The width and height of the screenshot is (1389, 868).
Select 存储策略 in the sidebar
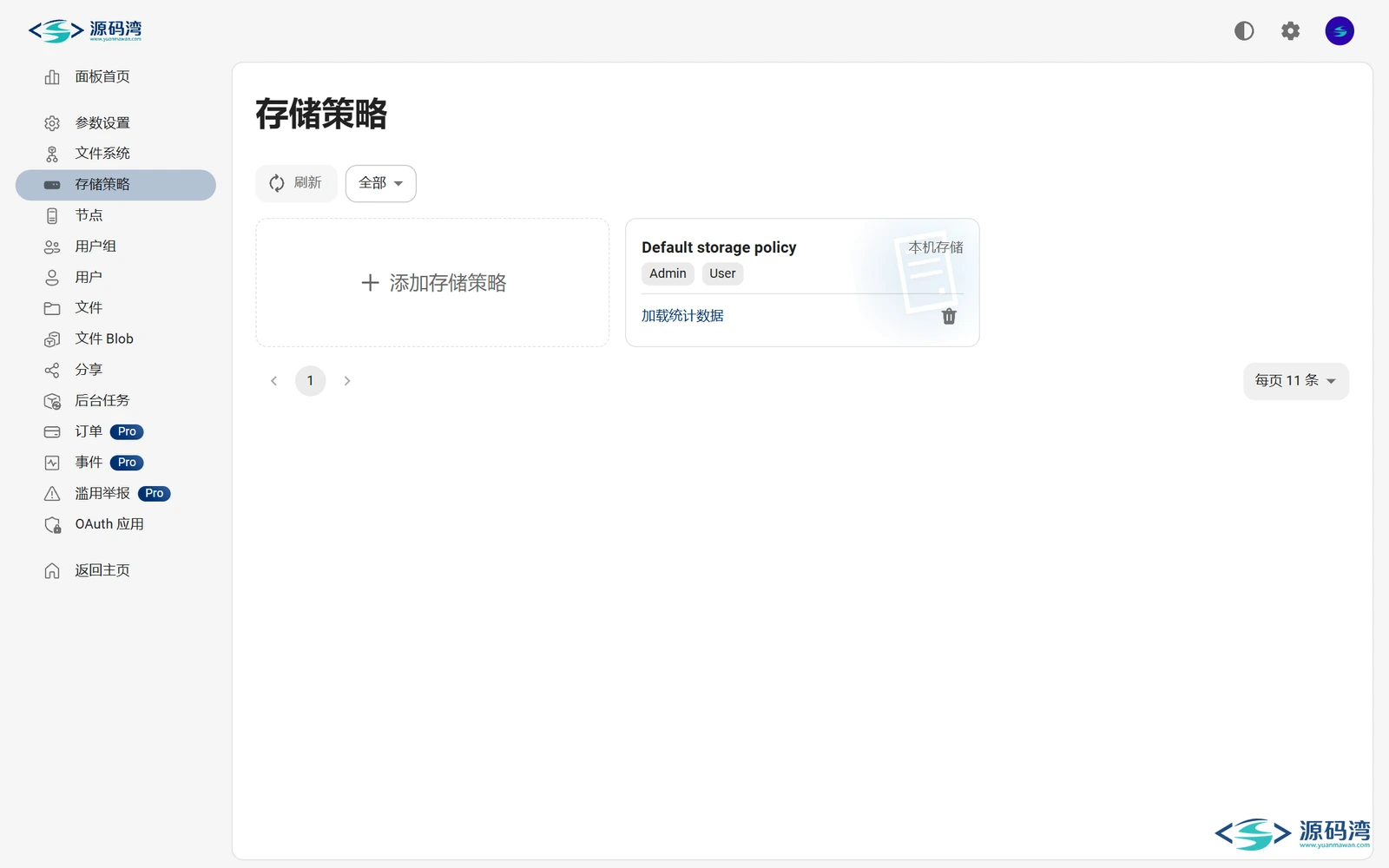coord(115,185)
